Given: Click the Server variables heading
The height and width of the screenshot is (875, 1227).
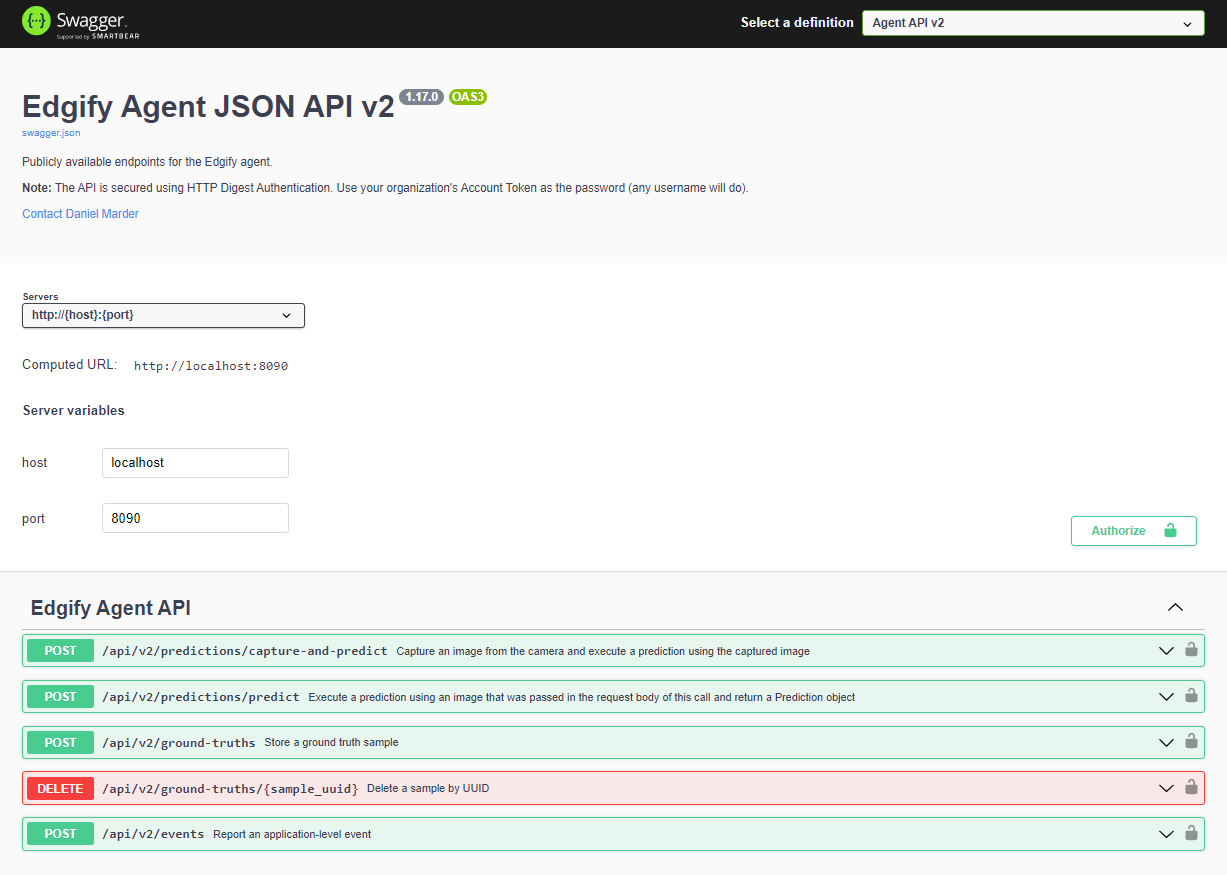Looking at the screenshot, I should (73, 411).
